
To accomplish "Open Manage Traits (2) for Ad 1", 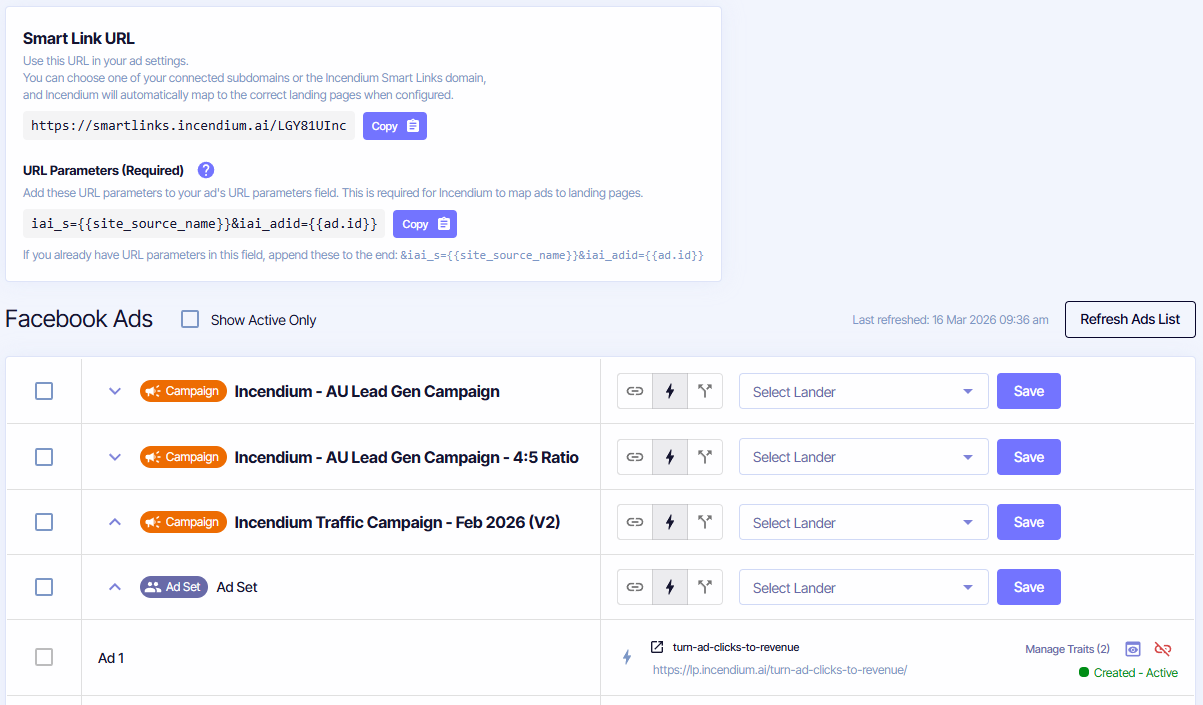I will [x=1067, y=649].
